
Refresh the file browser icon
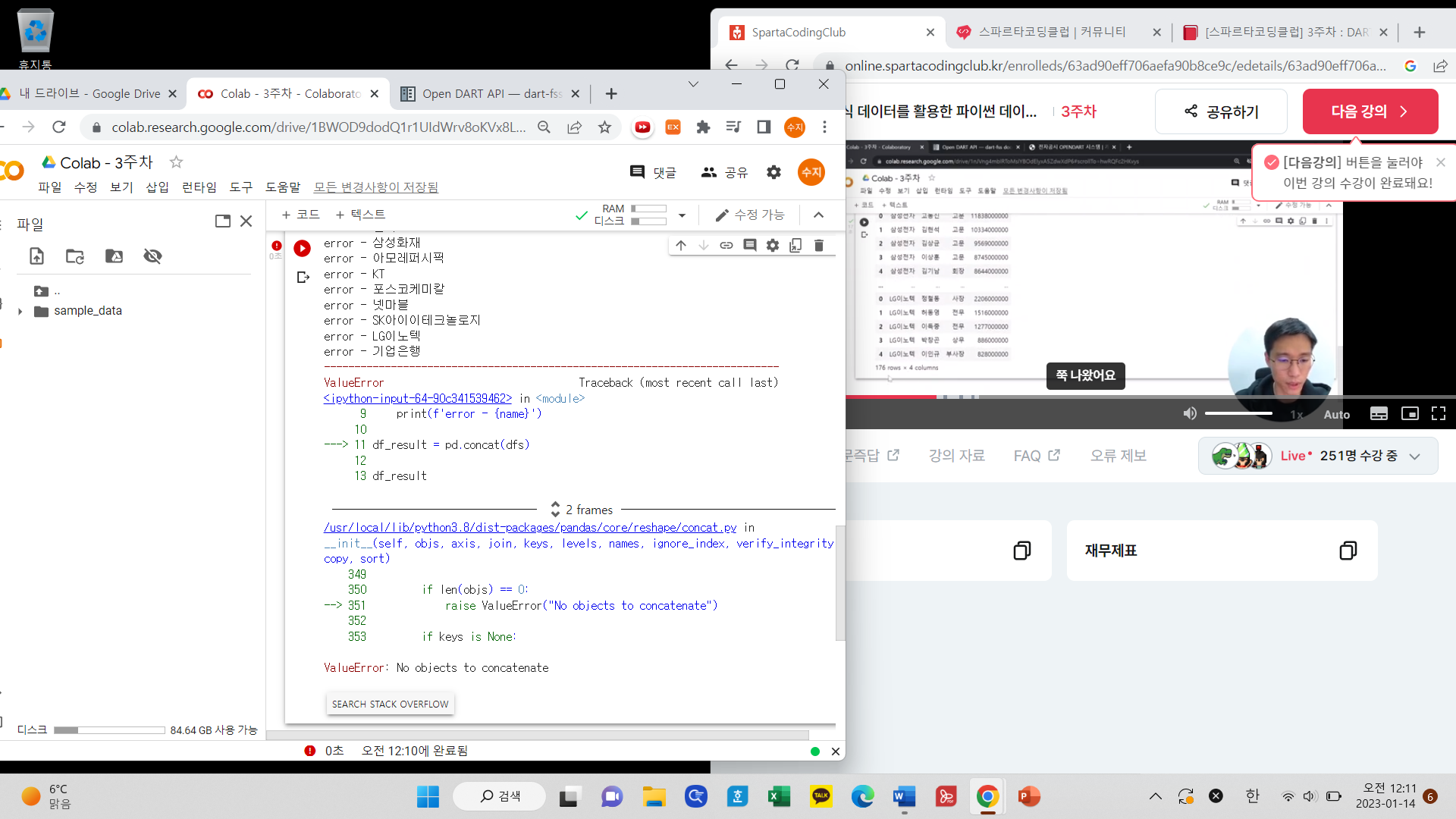click(x=75, y=256)
